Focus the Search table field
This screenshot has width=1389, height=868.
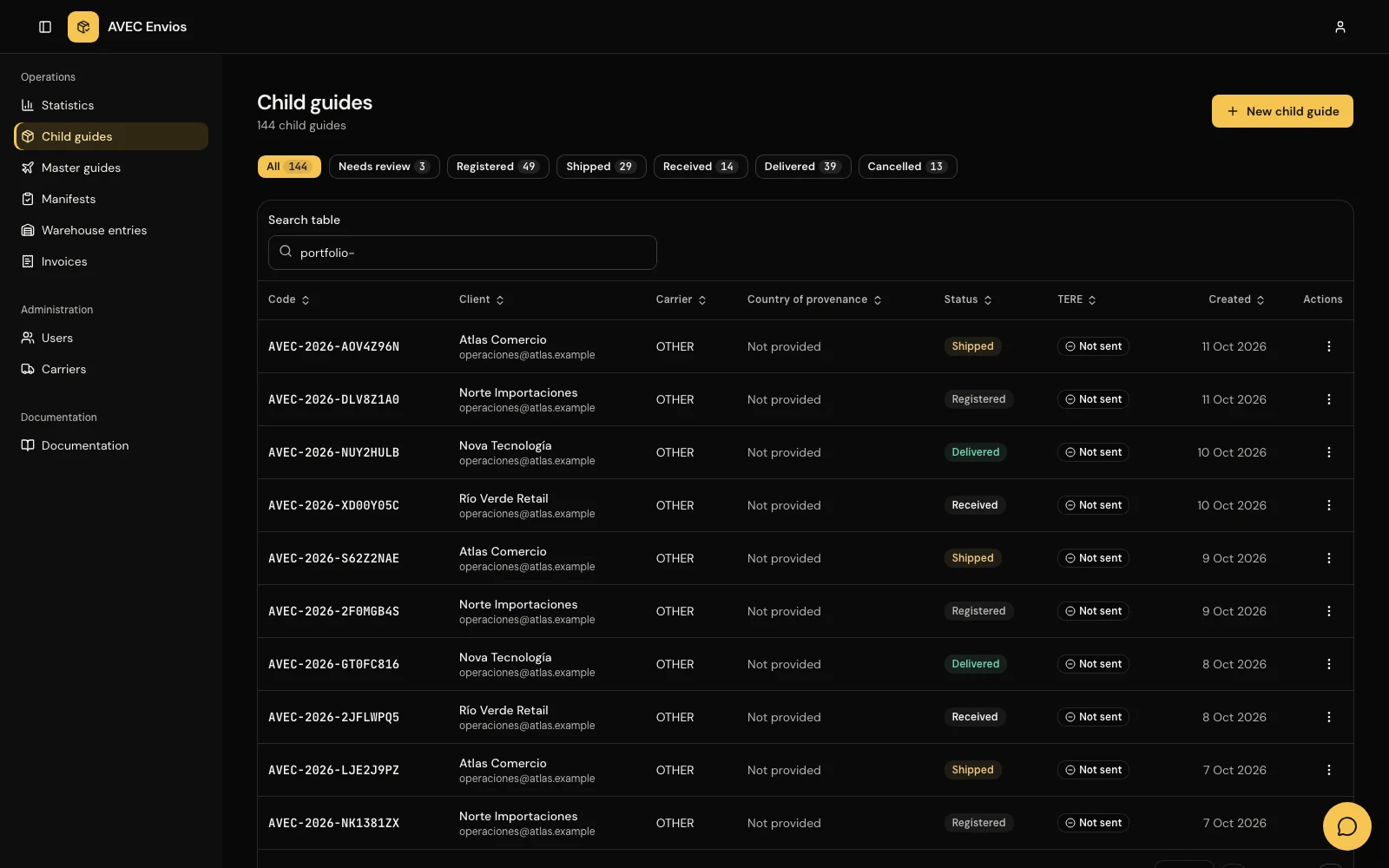(463, 253)
